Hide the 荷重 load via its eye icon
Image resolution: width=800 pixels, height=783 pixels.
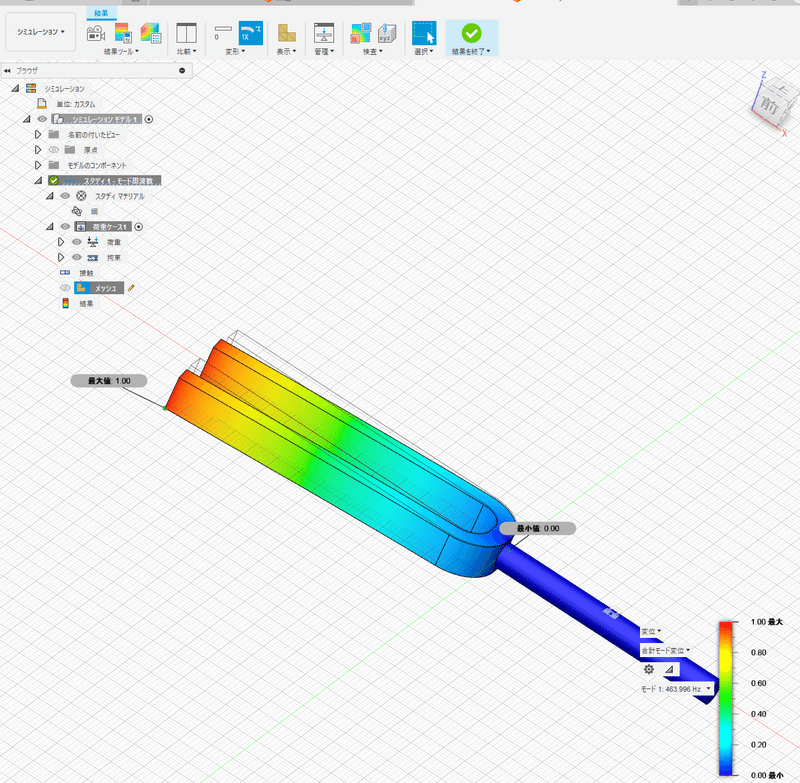tap(76, 242)
